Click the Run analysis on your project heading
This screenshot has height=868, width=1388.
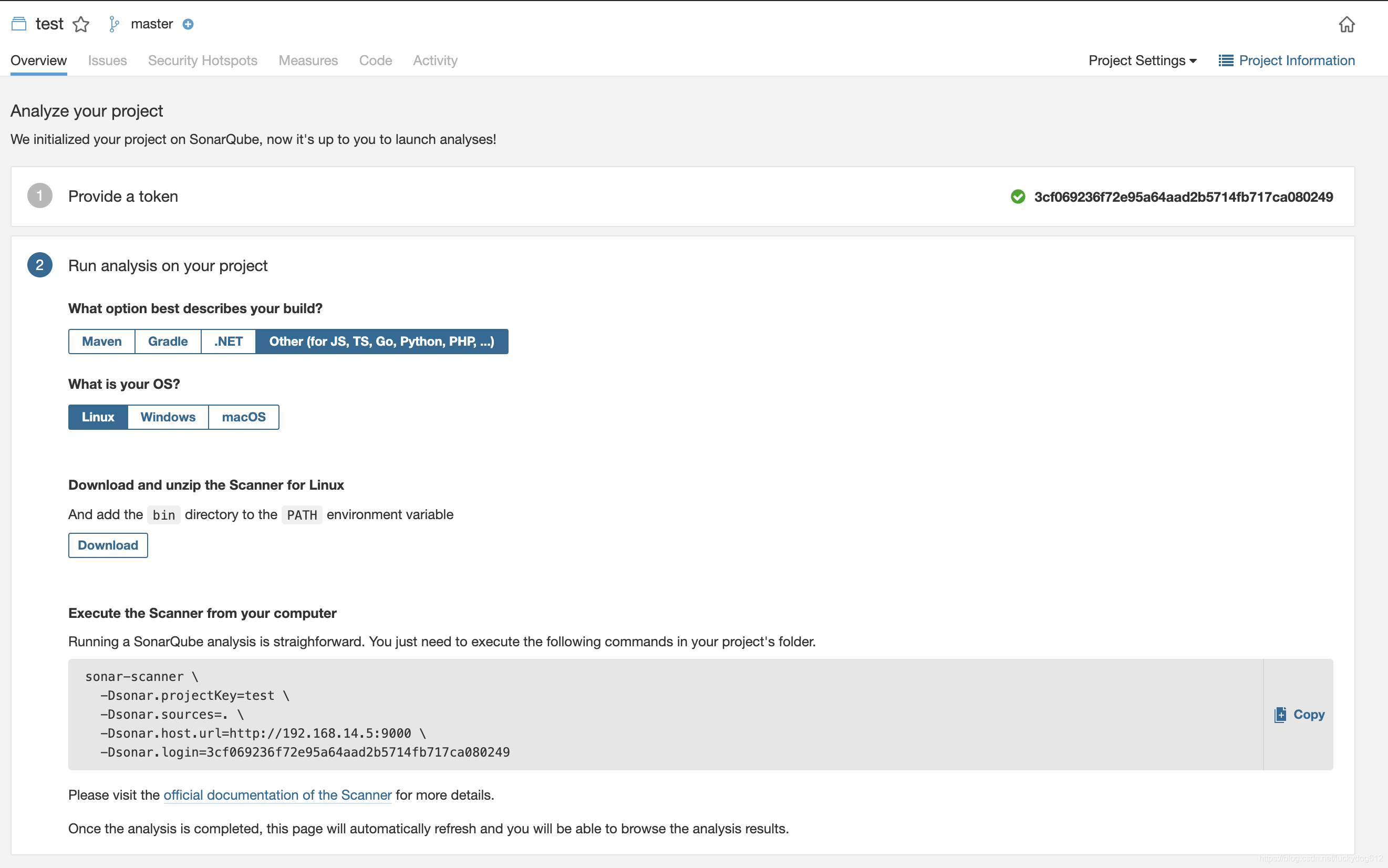(x=168, y=265)
